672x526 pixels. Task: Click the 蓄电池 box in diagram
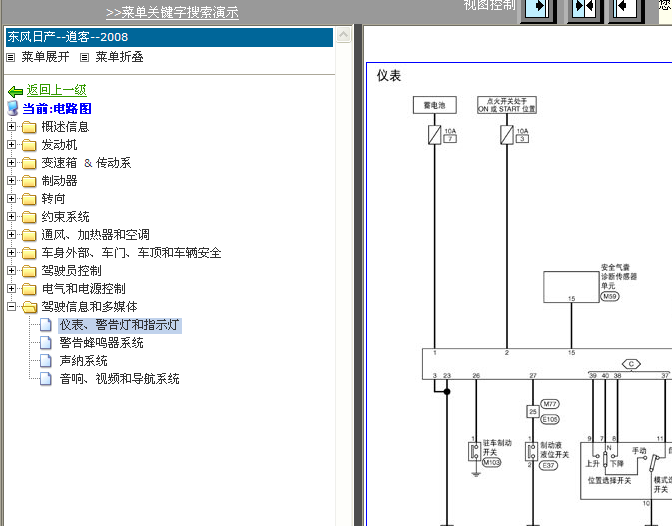click(435, 105)
